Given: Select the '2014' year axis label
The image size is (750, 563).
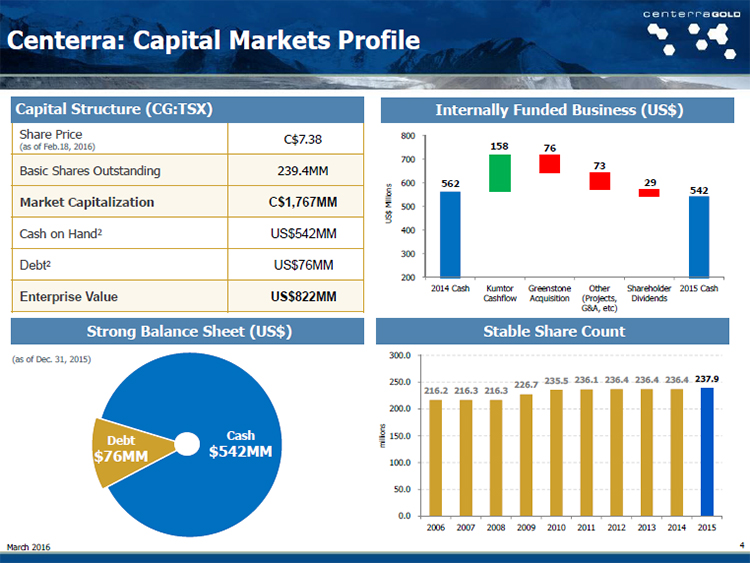Looking at the screenshot, I should pyautogui.click(x=677, y=528).
